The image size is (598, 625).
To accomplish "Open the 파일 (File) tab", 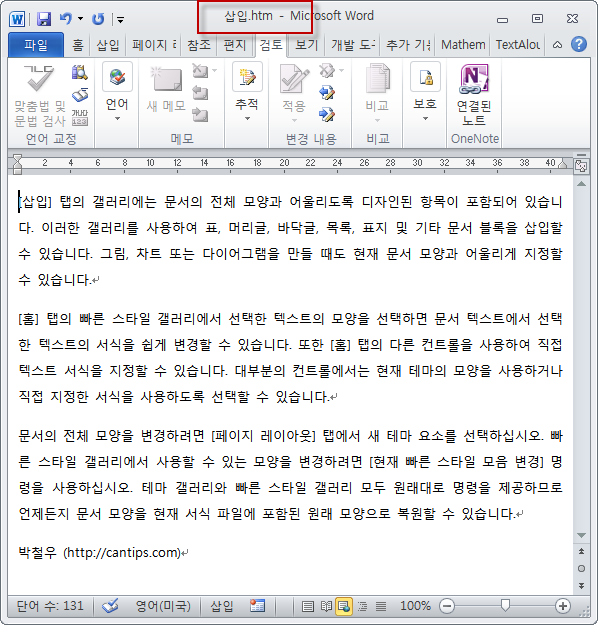I will (36, 45).
